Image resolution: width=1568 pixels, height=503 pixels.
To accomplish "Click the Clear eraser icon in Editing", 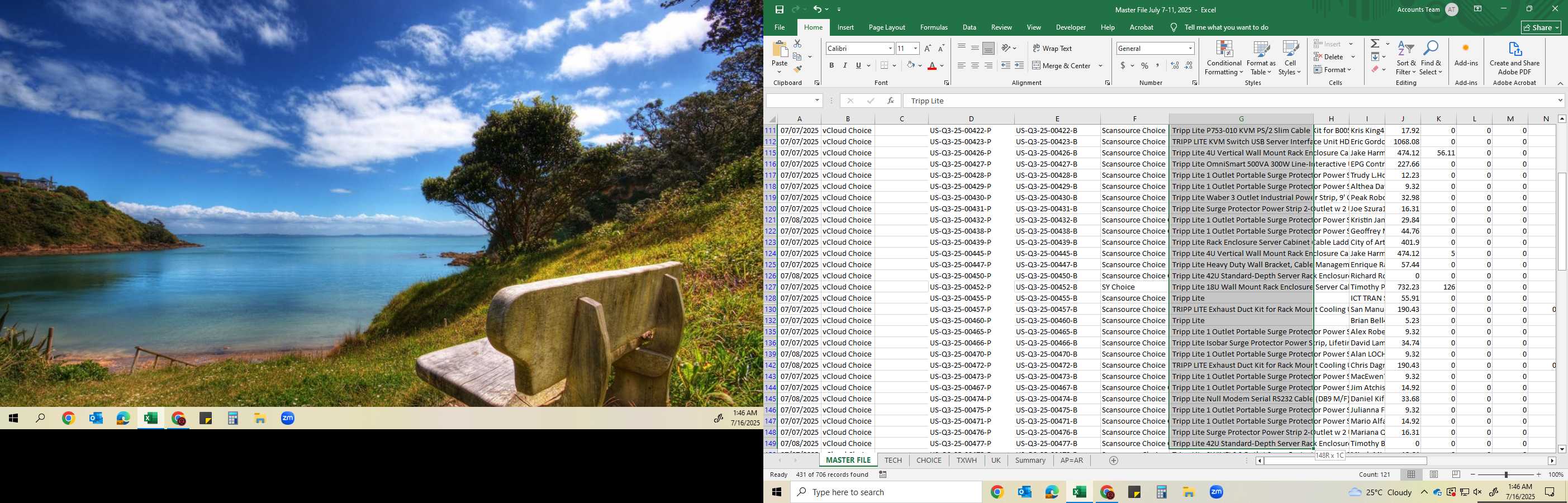I will click(x=1375, y=69).
